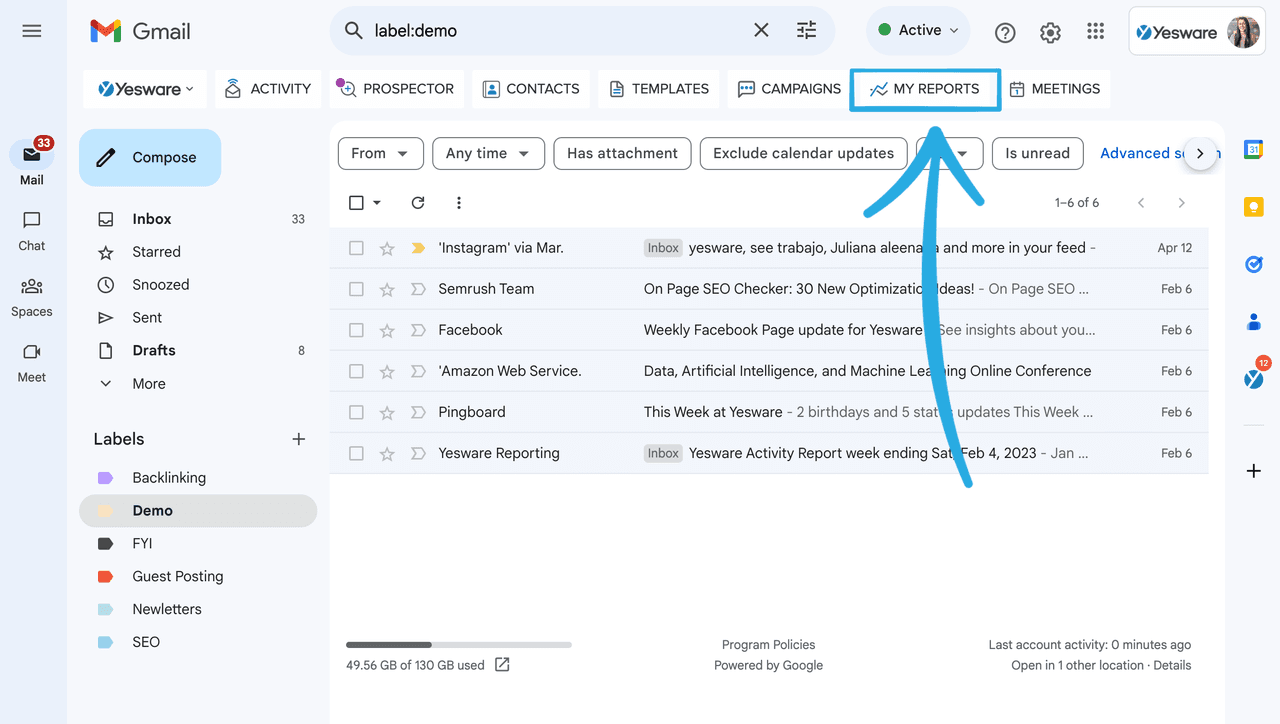The width and height of the screenshot is (1280, 724).
Task: Click the storage usage progress bar
Action: [x=458, y=645]
